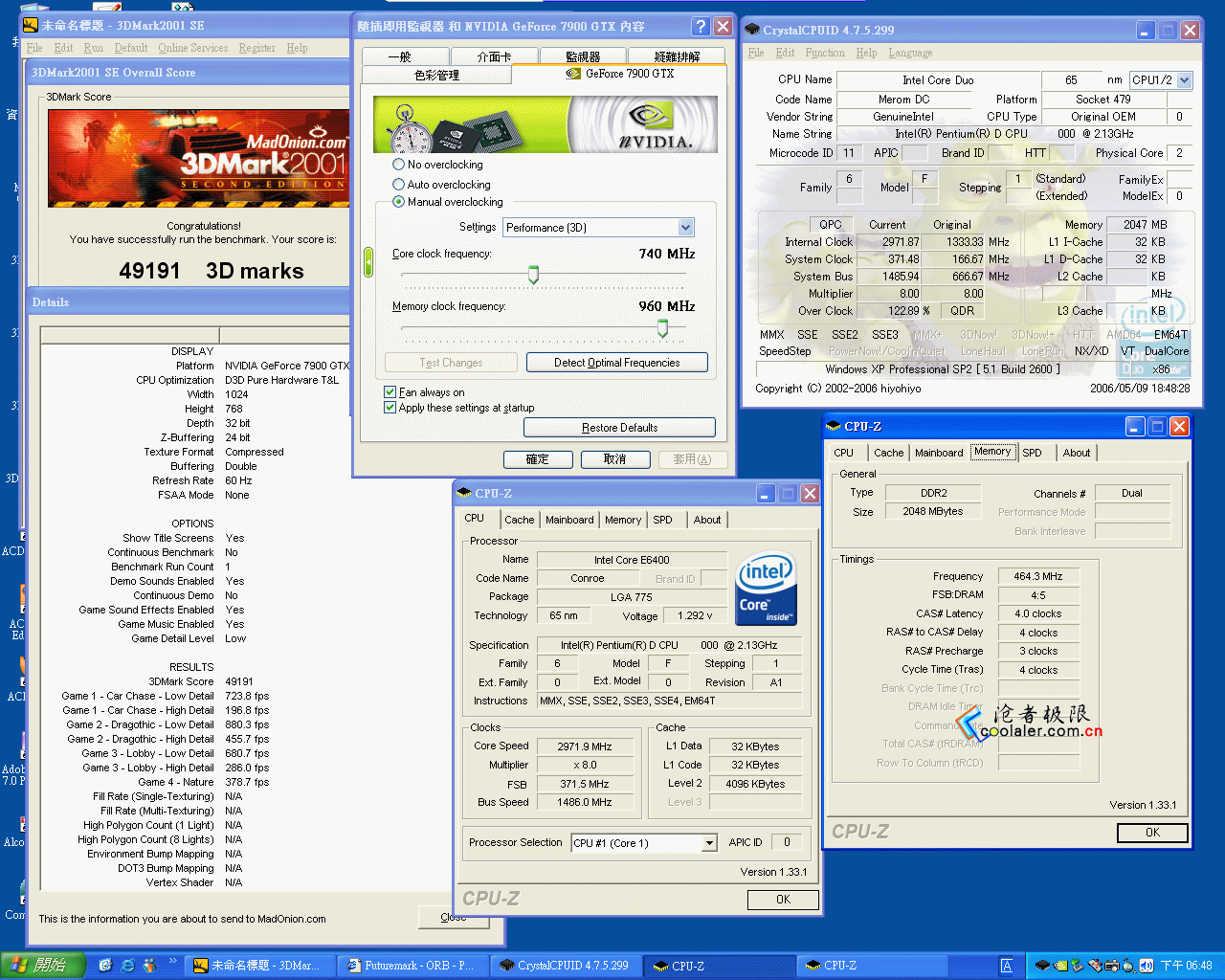The image size is (1225, 980).
Task: Click the title icon of CPU-Z processor window
Action: pyautogui.click(x=465, y=493)
